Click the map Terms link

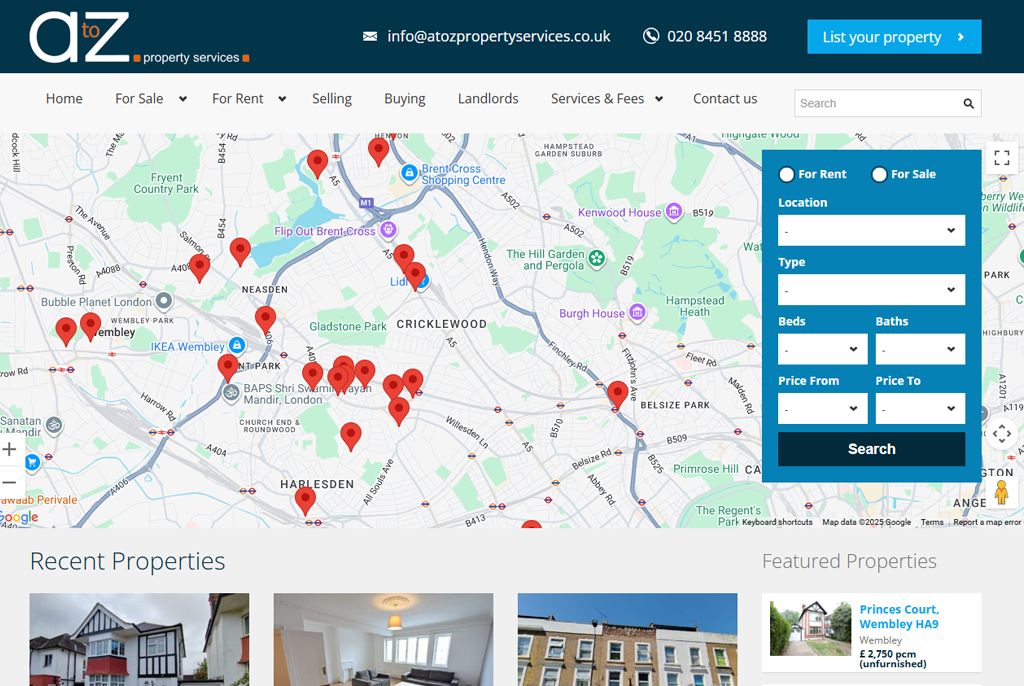coord(932,522)
